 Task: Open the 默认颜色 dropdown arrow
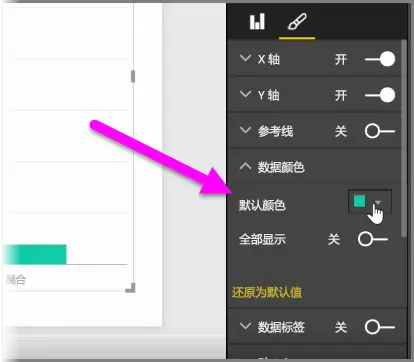378,202
